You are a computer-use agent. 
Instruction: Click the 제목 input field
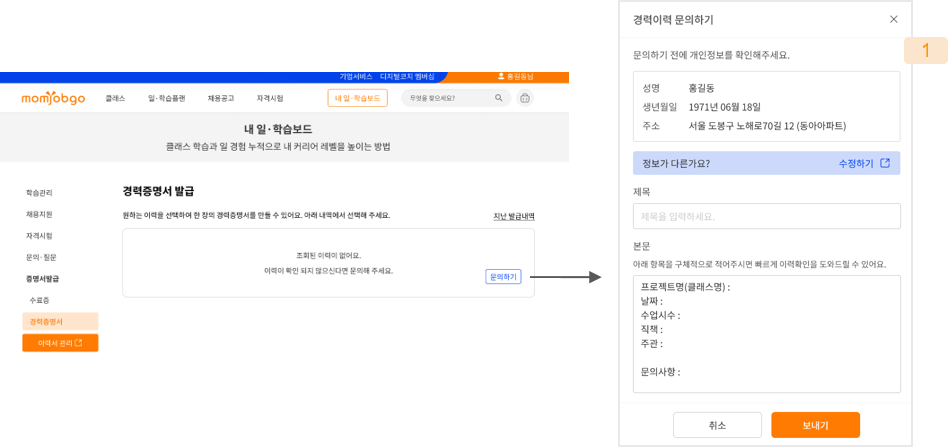pyautogui.click(x=766, y=216)
